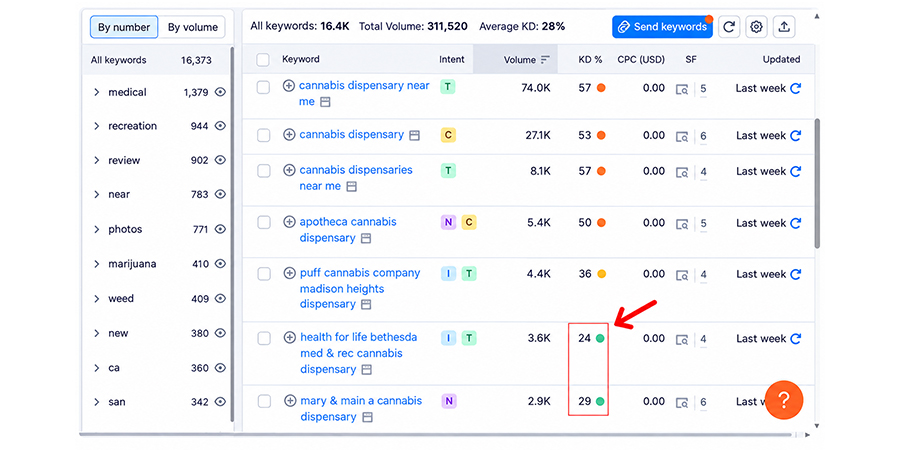
Task: Switch to the 'By number' tab
Action: [x=124, y=27]
